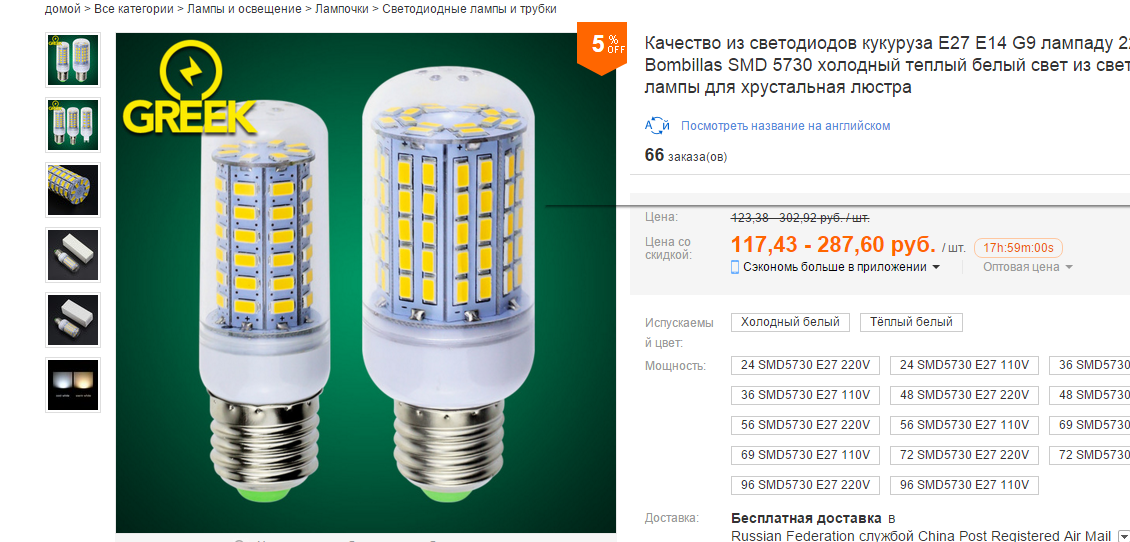Choose the Тёплый белый color option

(x=911, y=322)
